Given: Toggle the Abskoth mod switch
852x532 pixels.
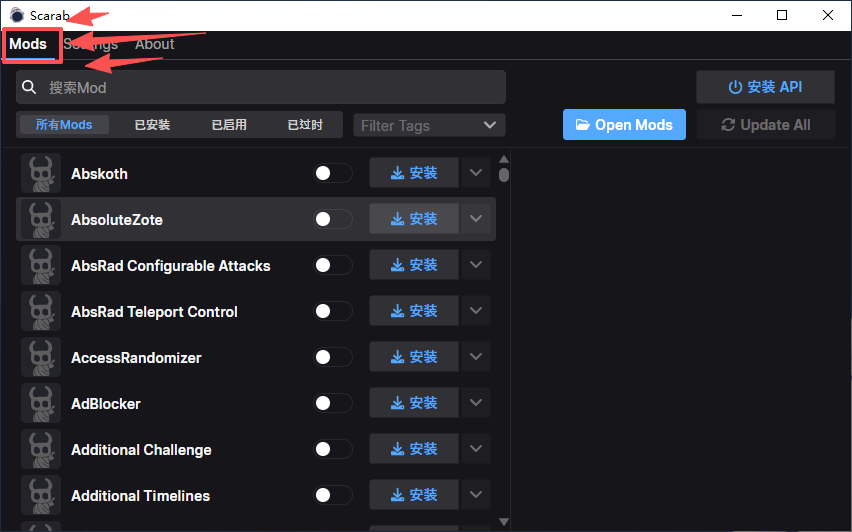Looking at the screenshot, I should (333, 173).
